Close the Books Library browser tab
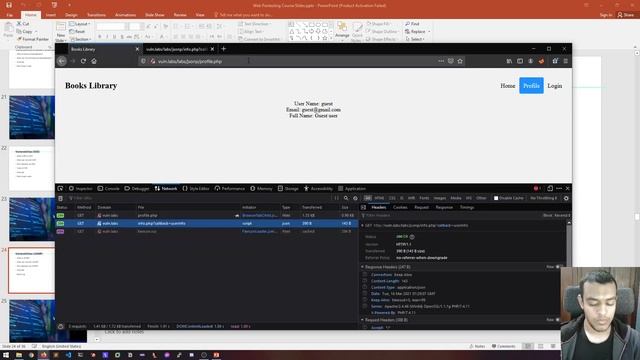 137,49
